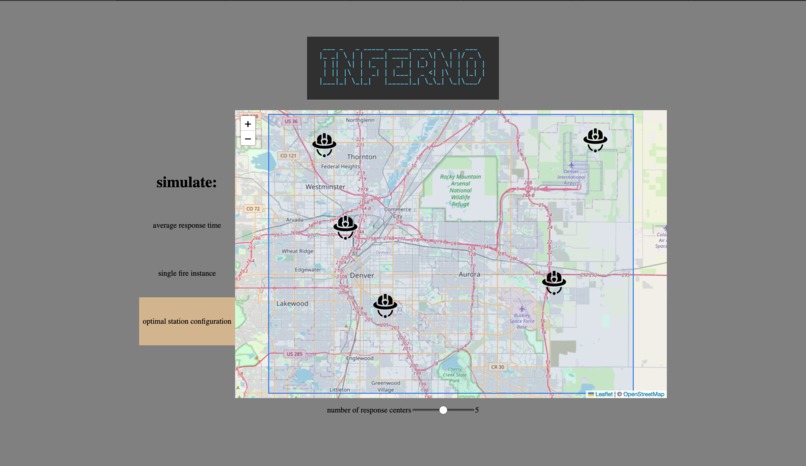The width and height of the screenshot is (806, 466).
Task: Click the simulate: heading text
Action: pos(187,182)
